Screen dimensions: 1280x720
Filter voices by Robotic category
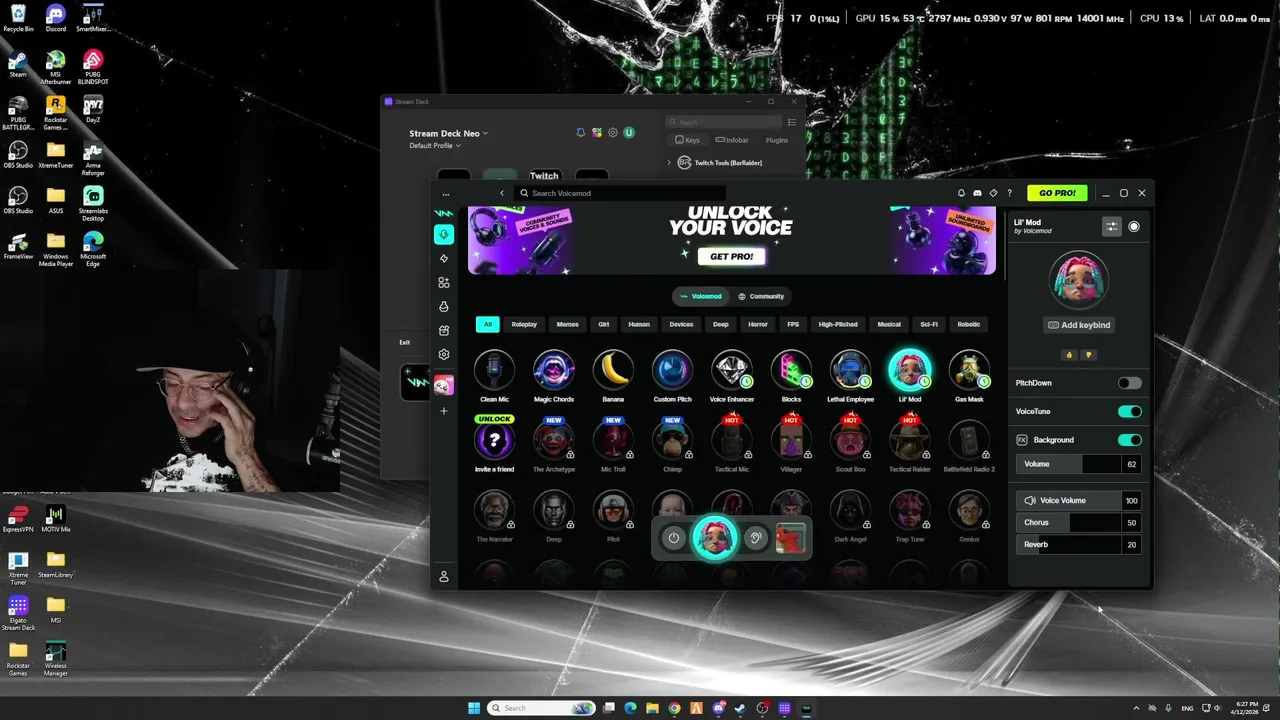(969, 324)
